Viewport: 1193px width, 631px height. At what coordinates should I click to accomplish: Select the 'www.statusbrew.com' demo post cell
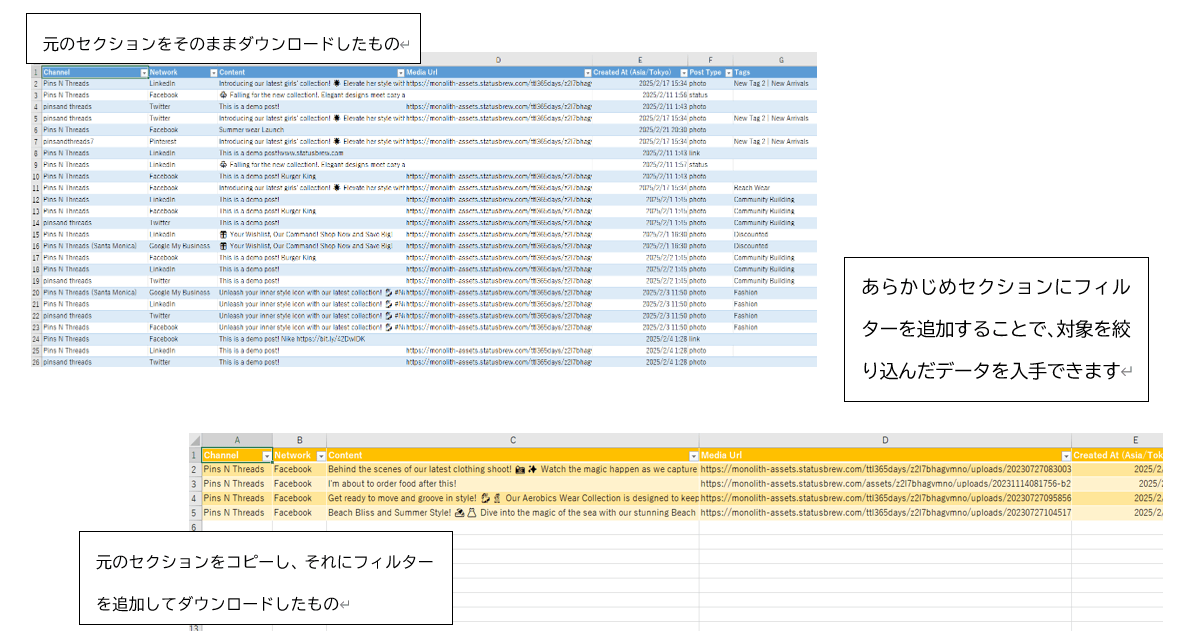tap(311, 153)
